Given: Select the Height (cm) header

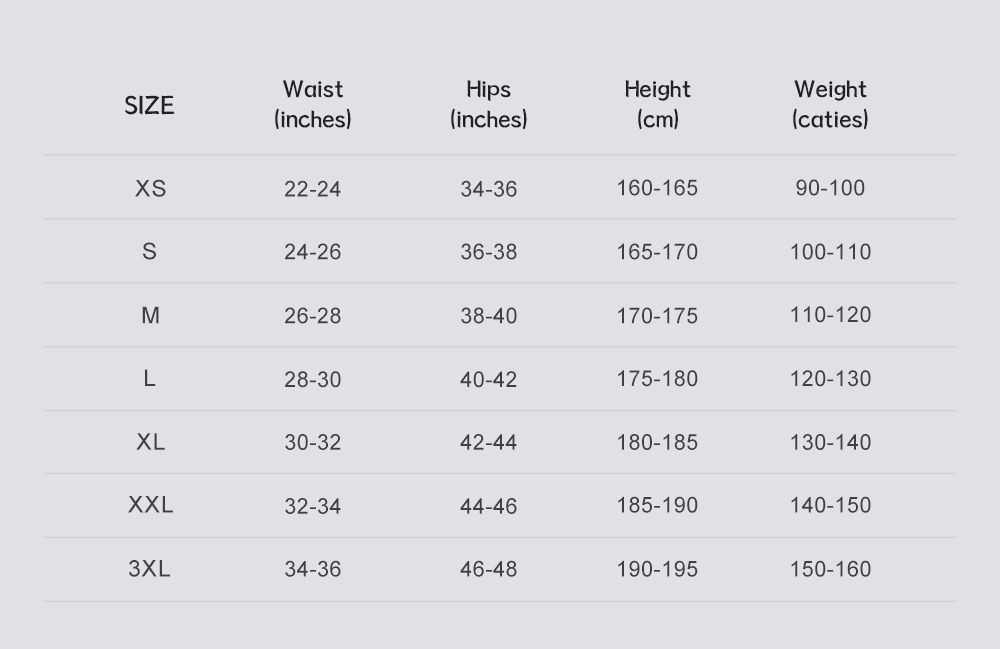Looking at the screenshot, I should point(658,104).
